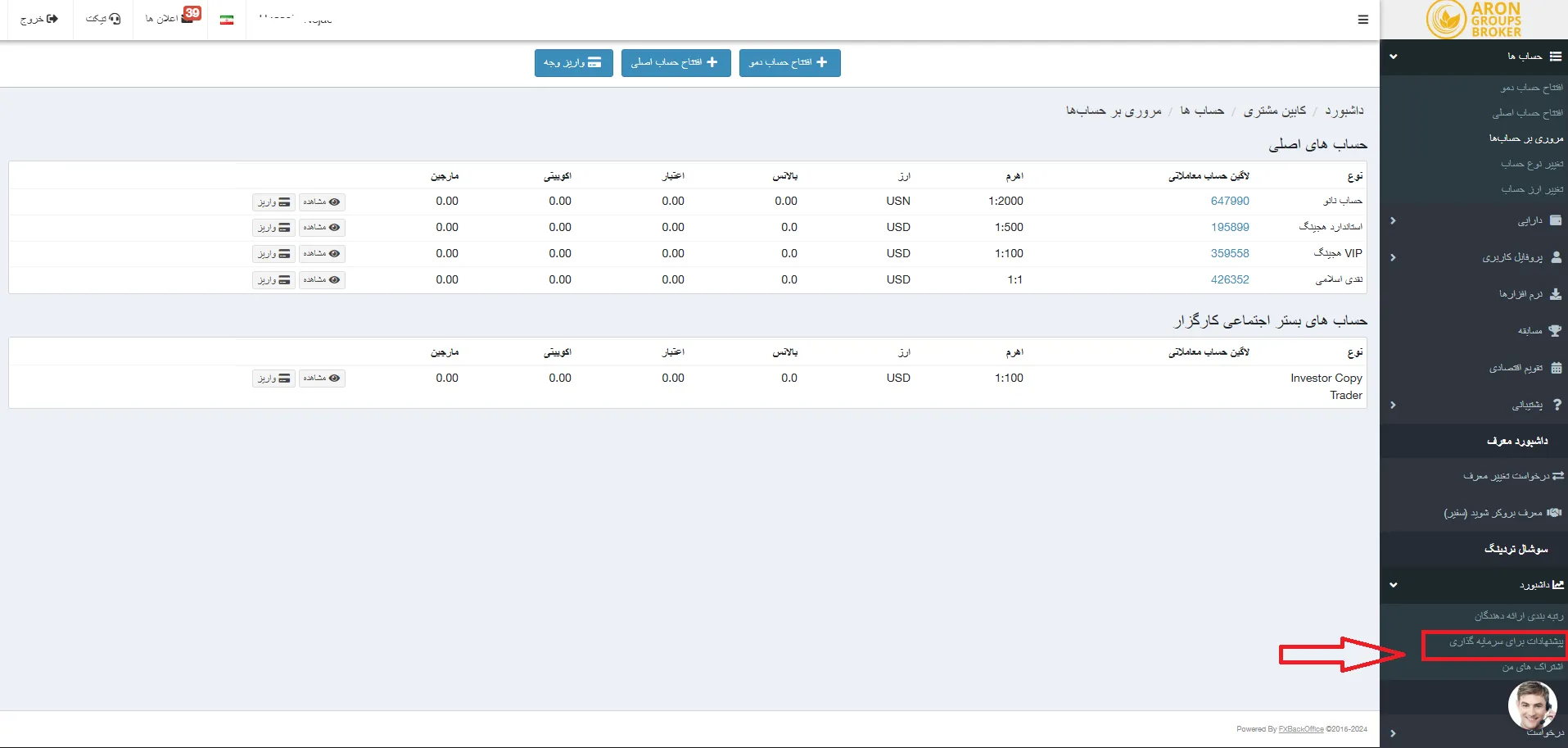Select تغییر نوع حساب in the sidebar
The image size is (1568, 748).
[1531, 164]
